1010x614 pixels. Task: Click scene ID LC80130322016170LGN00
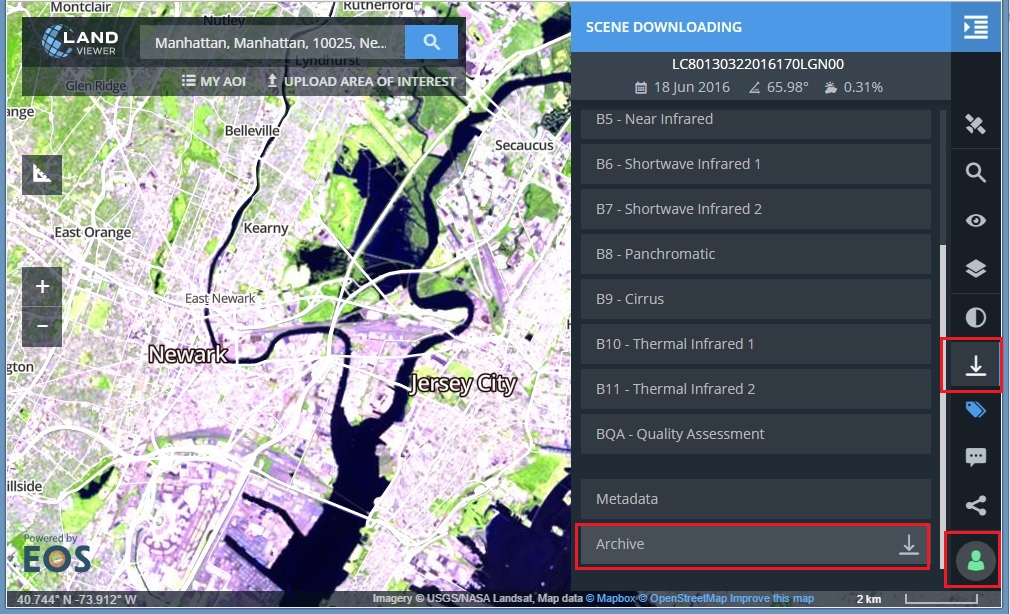[758, 64]
